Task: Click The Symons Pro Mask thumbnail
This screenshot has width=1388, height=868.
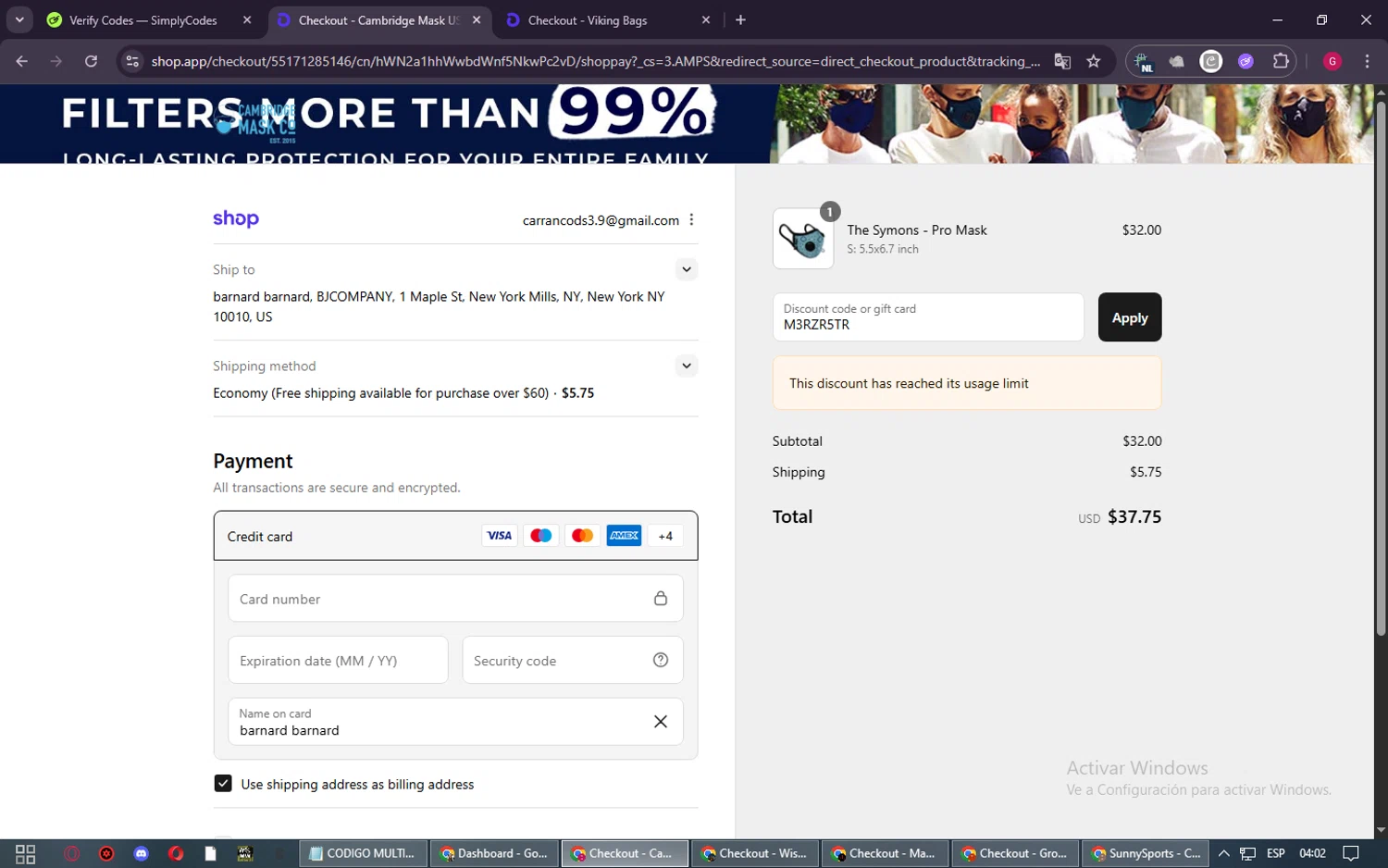Action: point(803,239)
